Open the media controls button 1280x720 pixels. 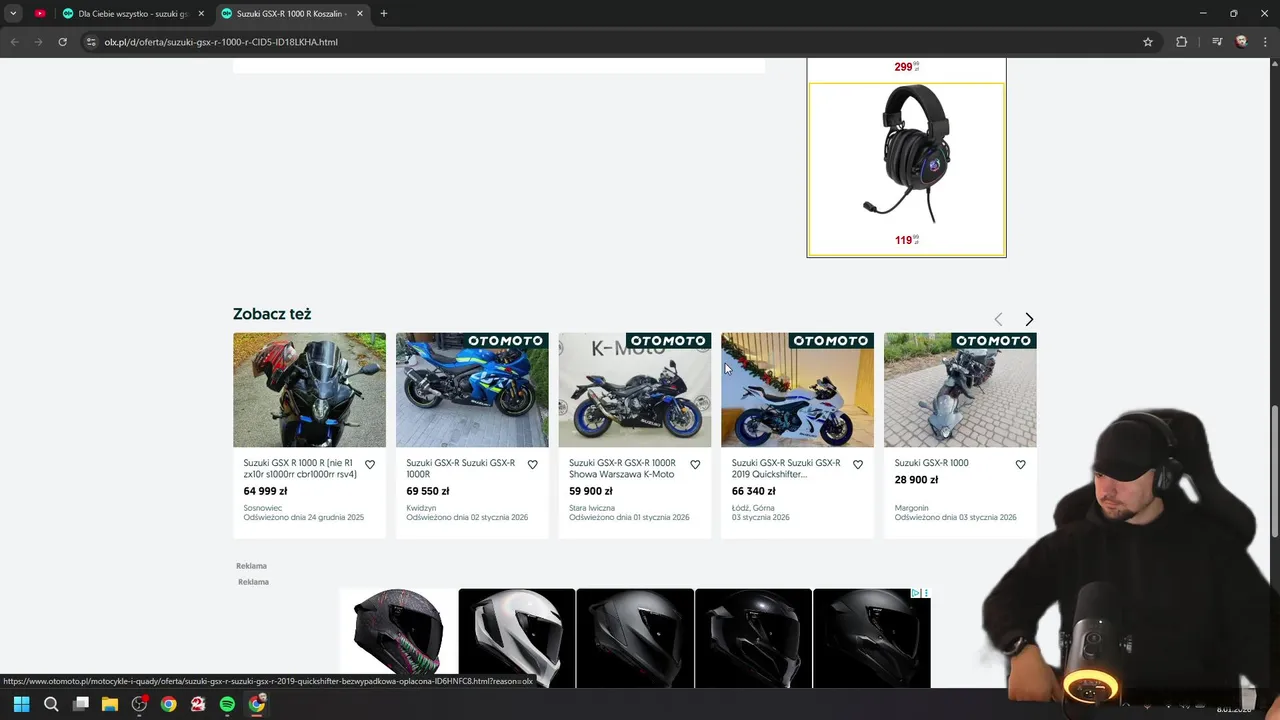(1217, 42)
